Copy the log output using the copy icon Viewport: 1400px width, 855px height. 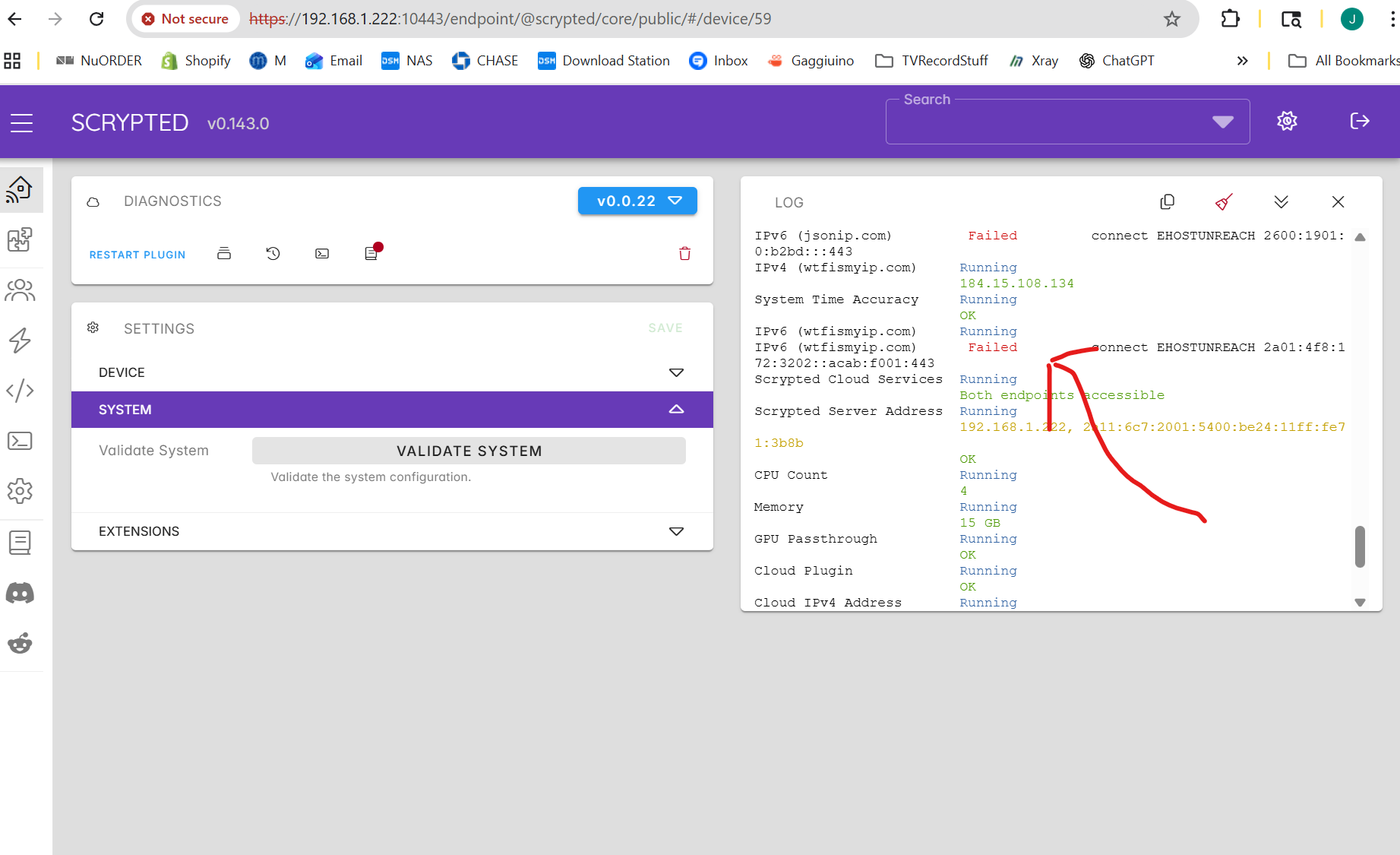click(1167, 201)
